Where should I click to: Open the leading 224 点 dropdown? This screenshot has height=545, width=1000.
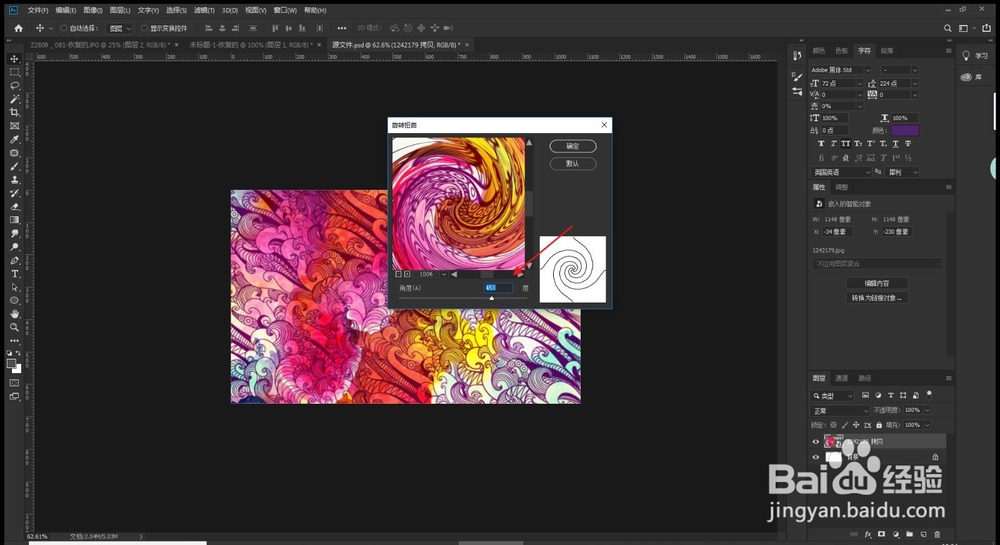point(915,84)
